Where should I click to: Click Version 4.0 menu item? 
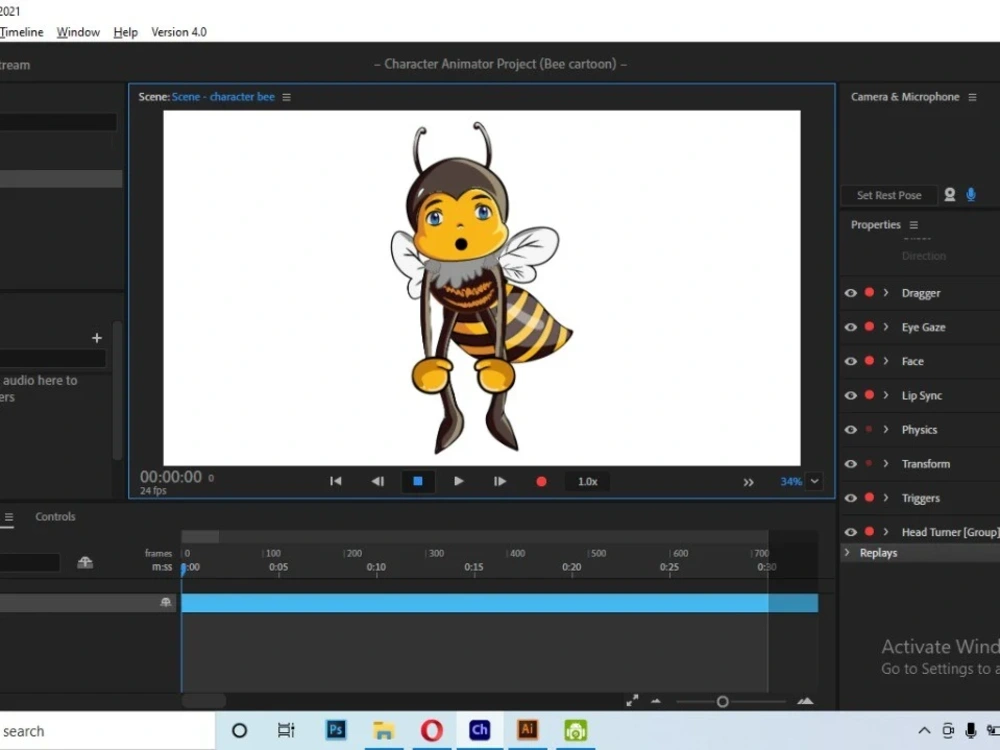[179, 32]
